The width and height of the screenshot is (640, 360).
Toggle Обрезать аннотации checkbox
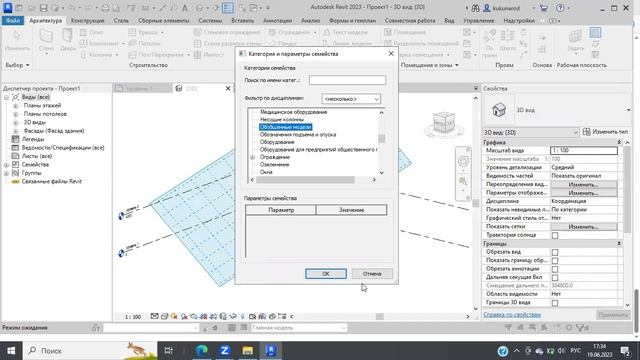(x=555, y=269)
